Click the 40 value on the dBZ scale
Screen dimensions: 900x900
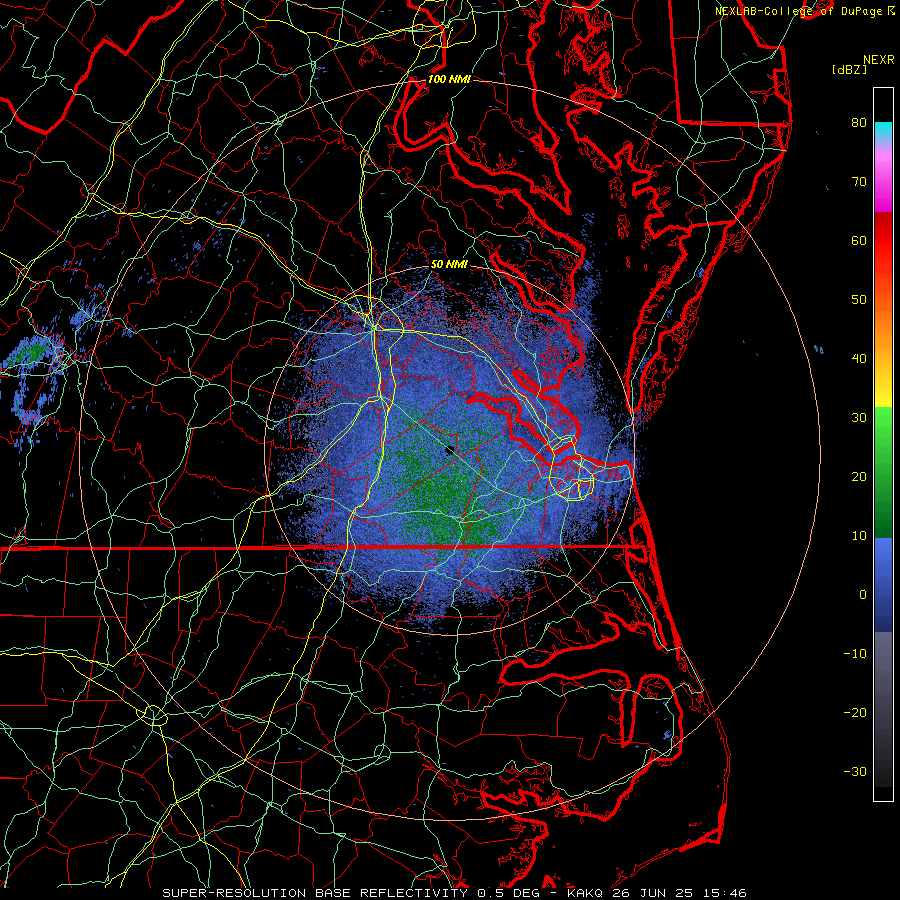tap(859, 359)
